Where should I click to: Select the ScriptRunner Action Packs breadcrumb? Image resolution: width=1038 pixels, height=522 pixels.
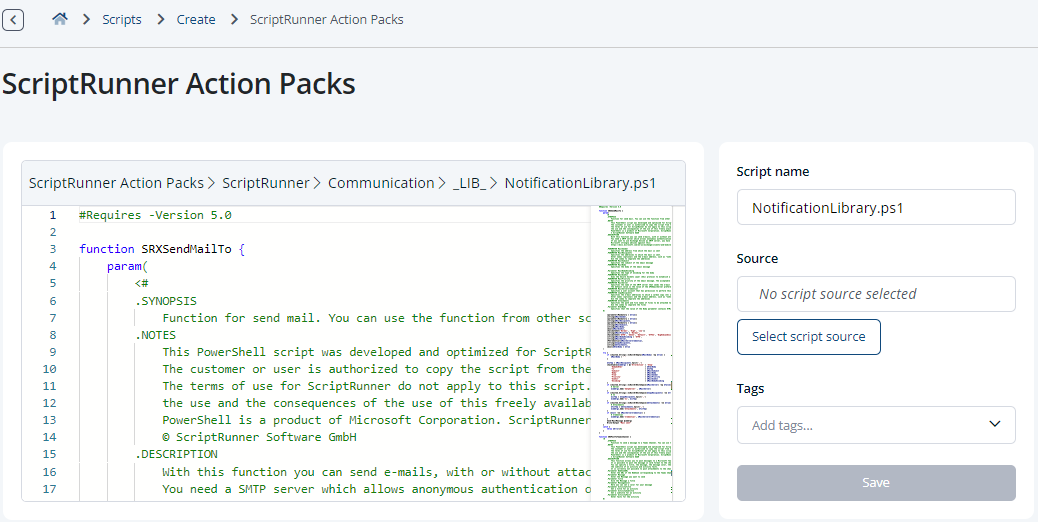[x=326, y=20]
